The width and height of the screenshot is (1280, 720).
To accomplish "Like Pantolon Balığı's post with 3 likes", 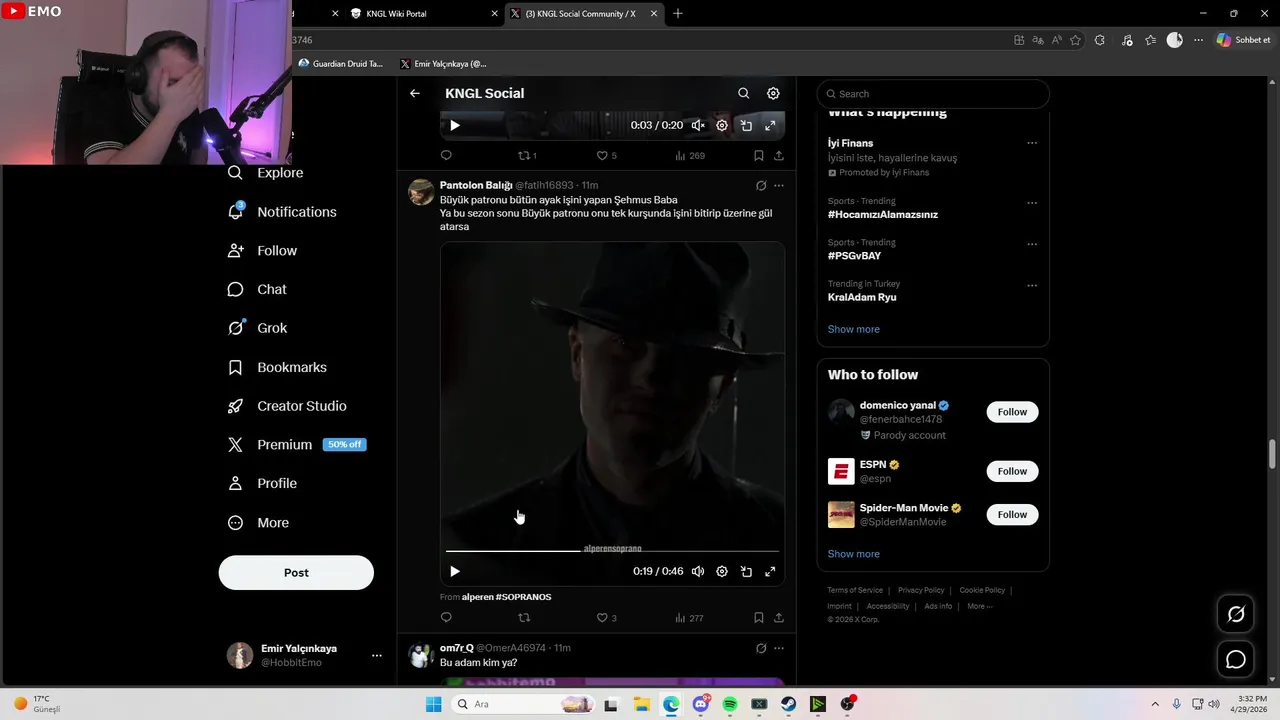I will pyautogui.click(x=606, y=618).
